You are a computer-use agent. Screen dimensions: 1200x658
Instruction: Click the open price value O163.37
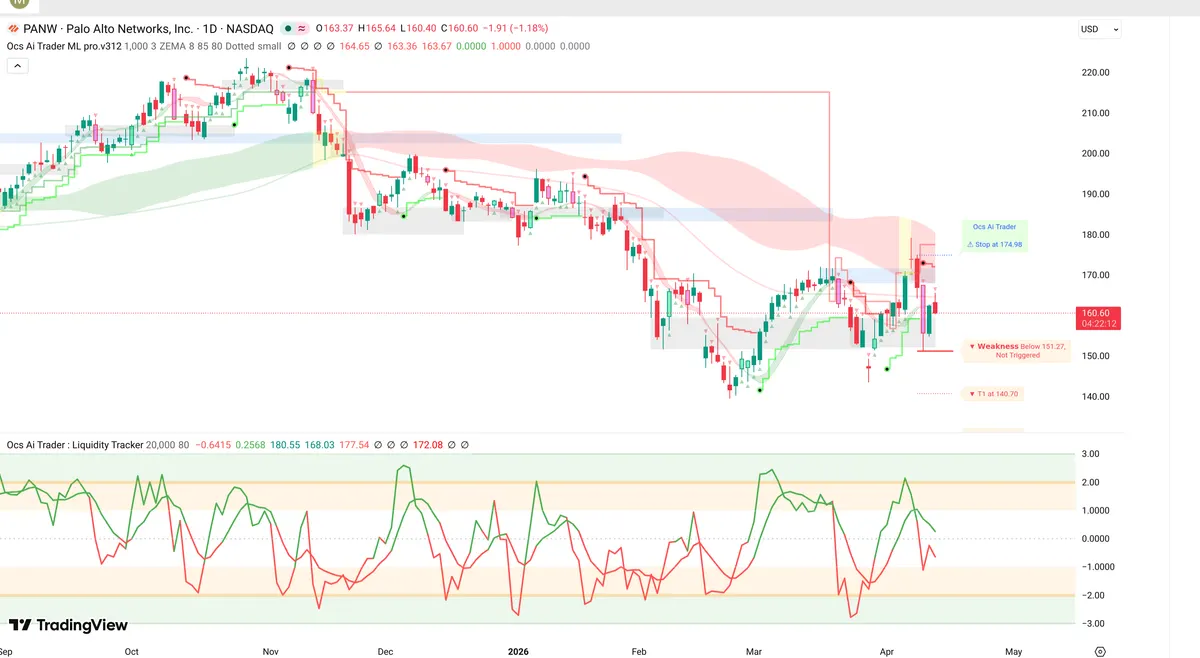tap(337, 29)
